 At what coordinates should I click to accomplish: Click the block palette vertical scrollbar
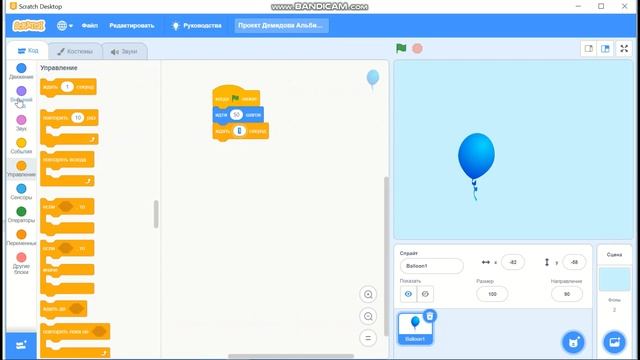(x=156, y=214)
